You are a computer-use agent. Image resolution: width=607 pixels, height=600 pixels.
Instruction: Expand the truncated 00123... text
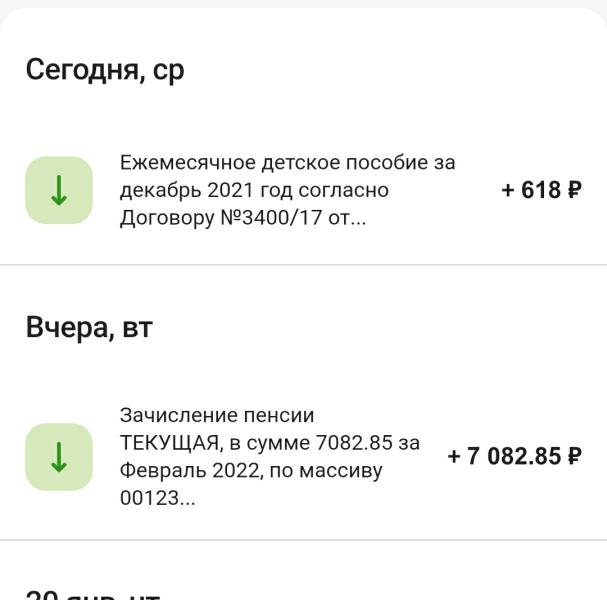(x=158, y=498)
